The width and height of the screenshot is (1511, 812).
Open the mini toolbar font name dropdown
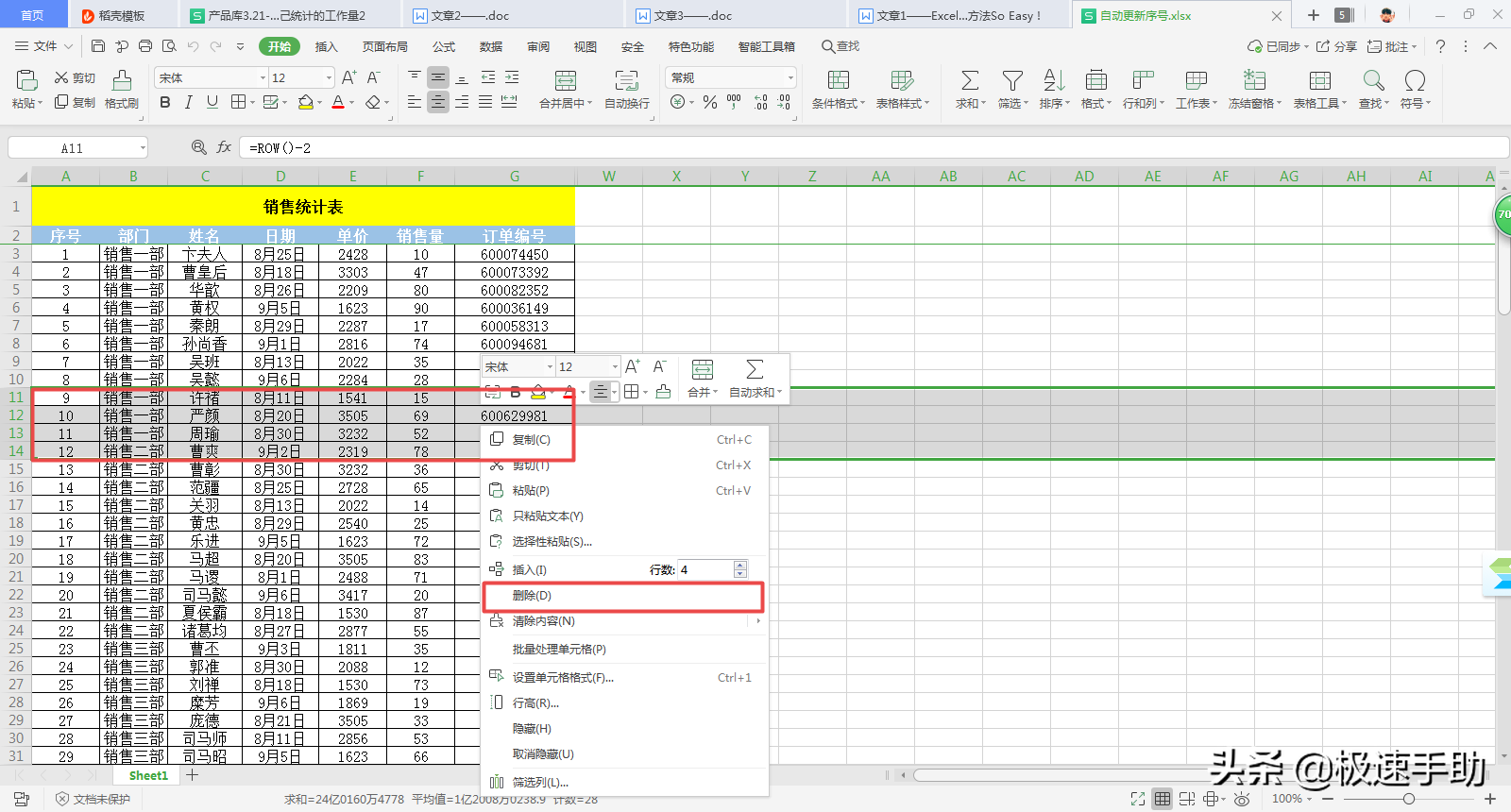point(550,366)
